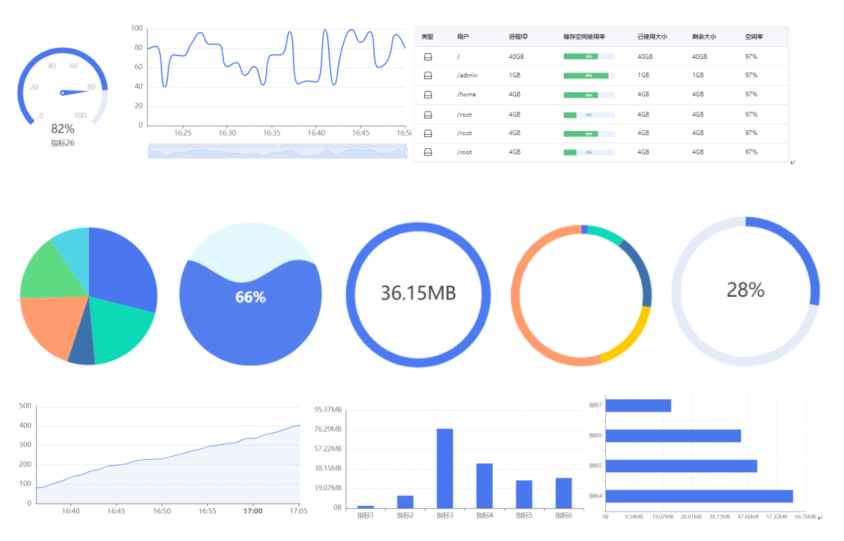
Task: Select the "/admin" user cell
Action: pyautogui.click(x=467, y=75)
